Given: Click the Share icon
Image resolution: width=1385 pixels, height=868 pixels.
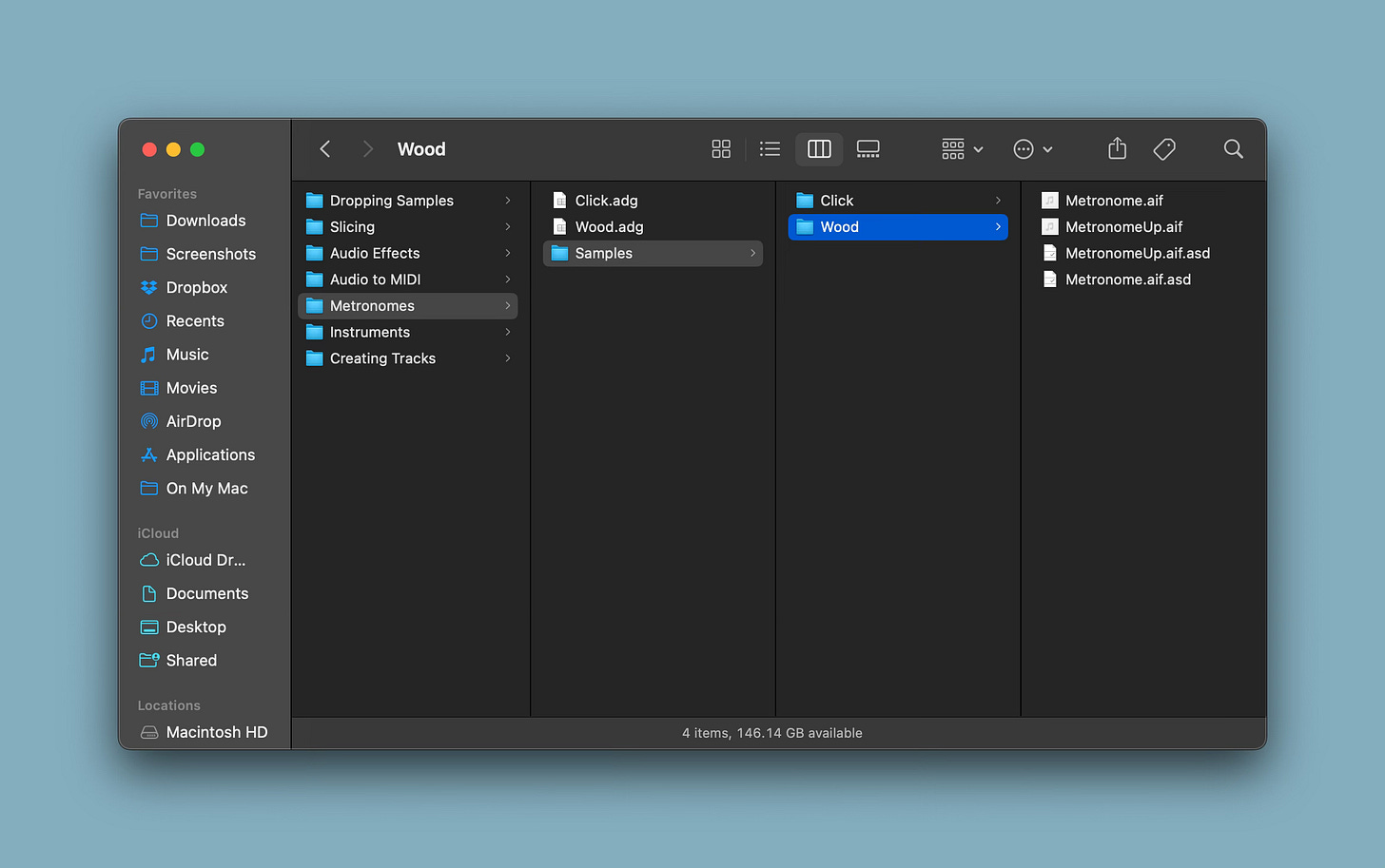Looking at the screenshot, I should [x=1118, y=148].
